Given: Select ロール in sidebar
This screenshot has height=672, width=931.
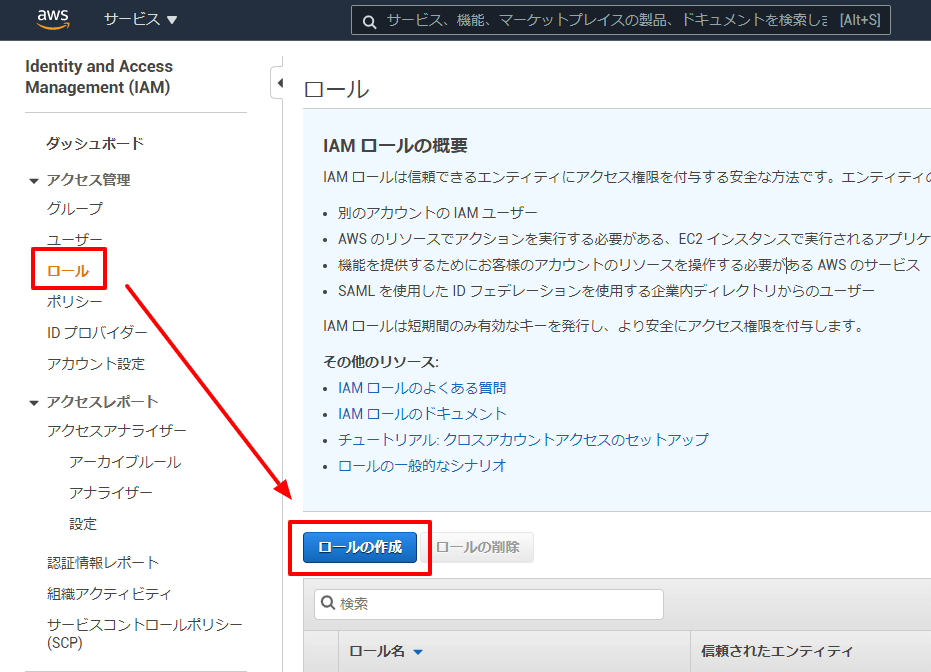Looking at the screenshot, I should pos(68,271).
